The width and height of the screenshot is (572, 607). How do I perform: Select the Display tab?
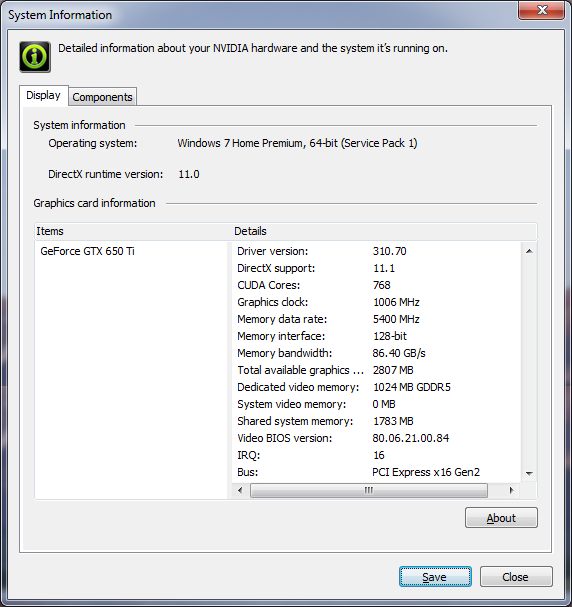pyautogui.click(x=44, y=95)
